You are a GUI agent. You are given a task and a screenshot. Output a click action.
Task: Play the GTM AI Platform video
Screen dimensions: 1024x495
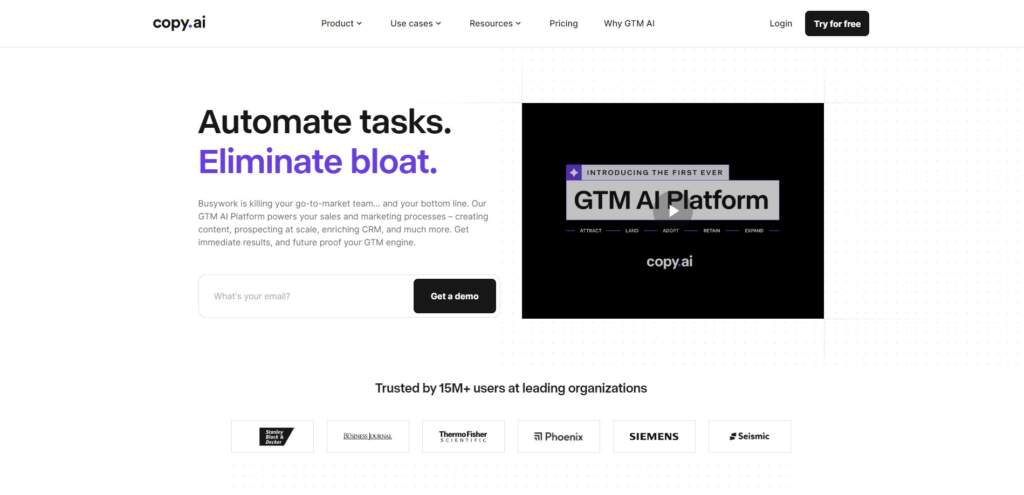[673, 210]
